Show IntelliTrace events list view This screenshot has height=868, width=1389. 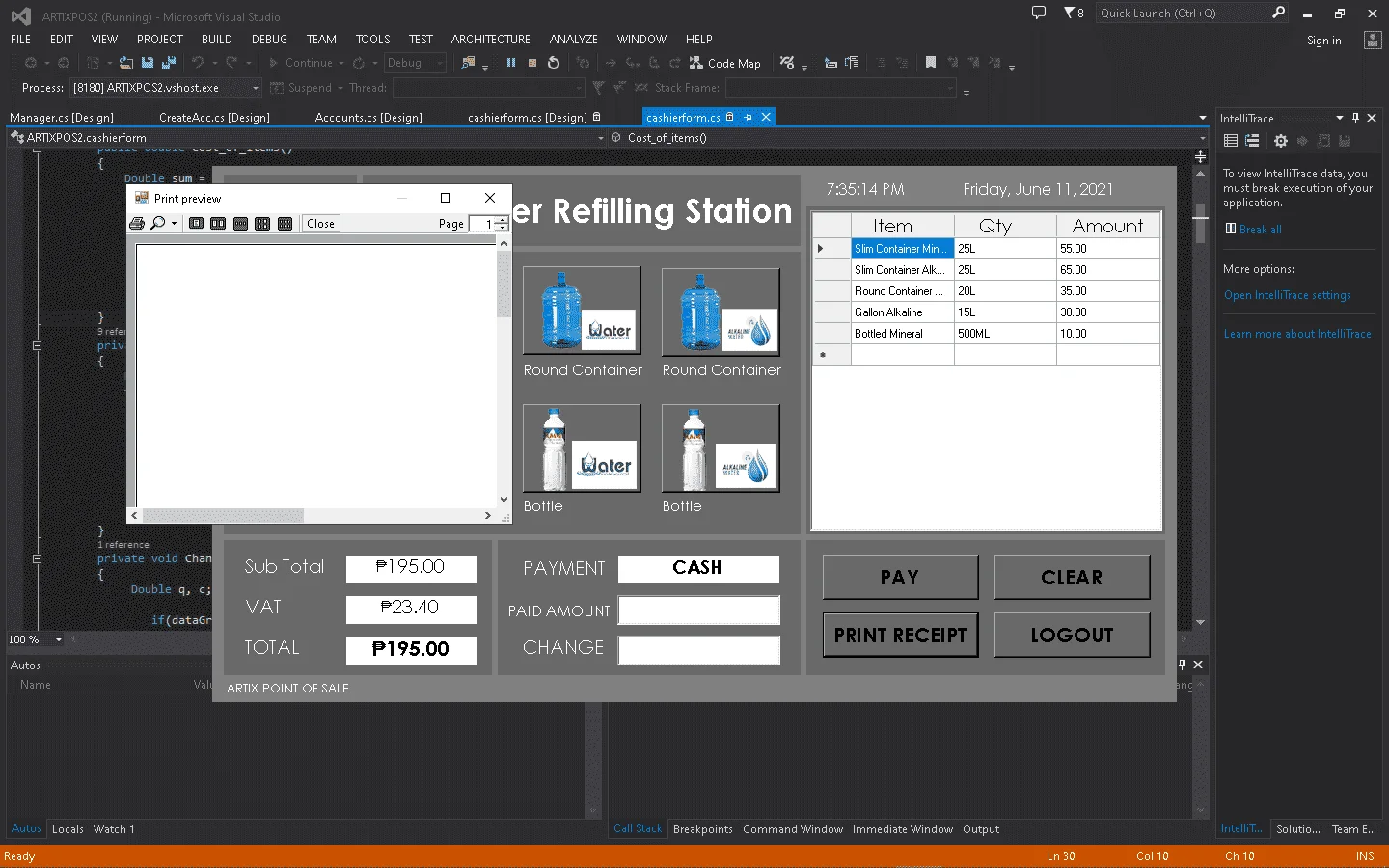(1231, 141)
